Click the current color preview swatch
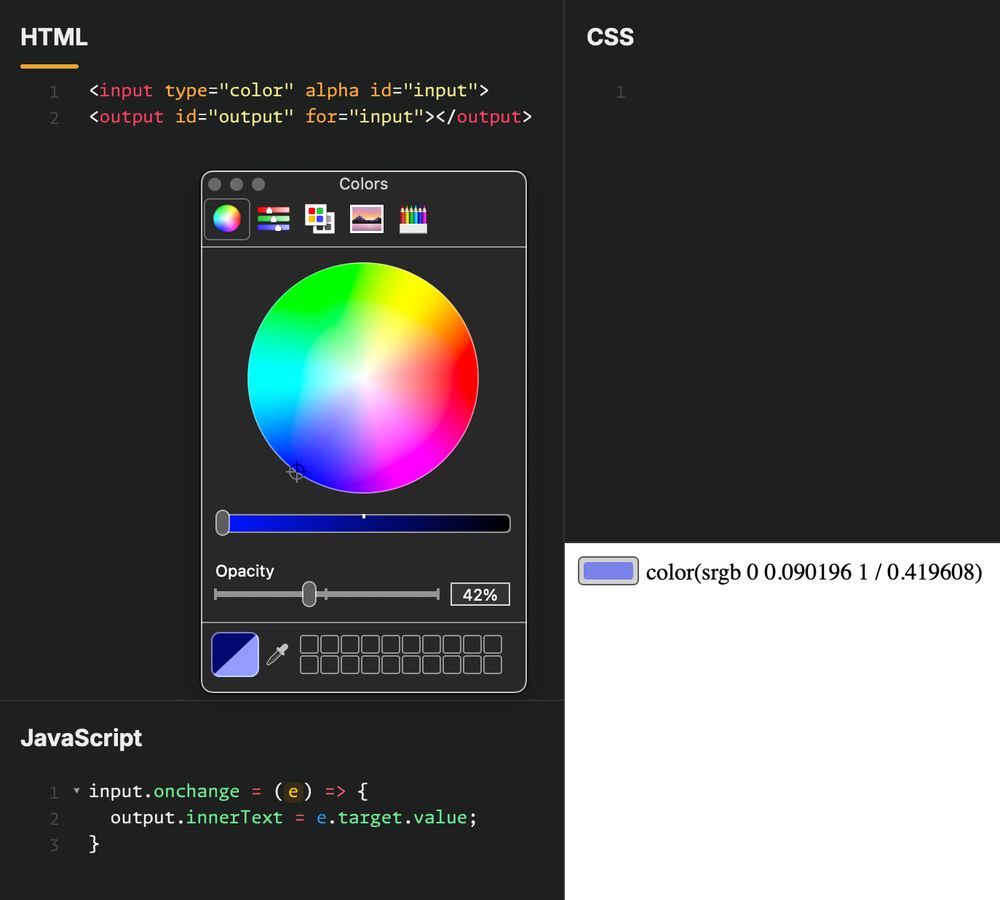1000x900 pixels. click(234, 654)
